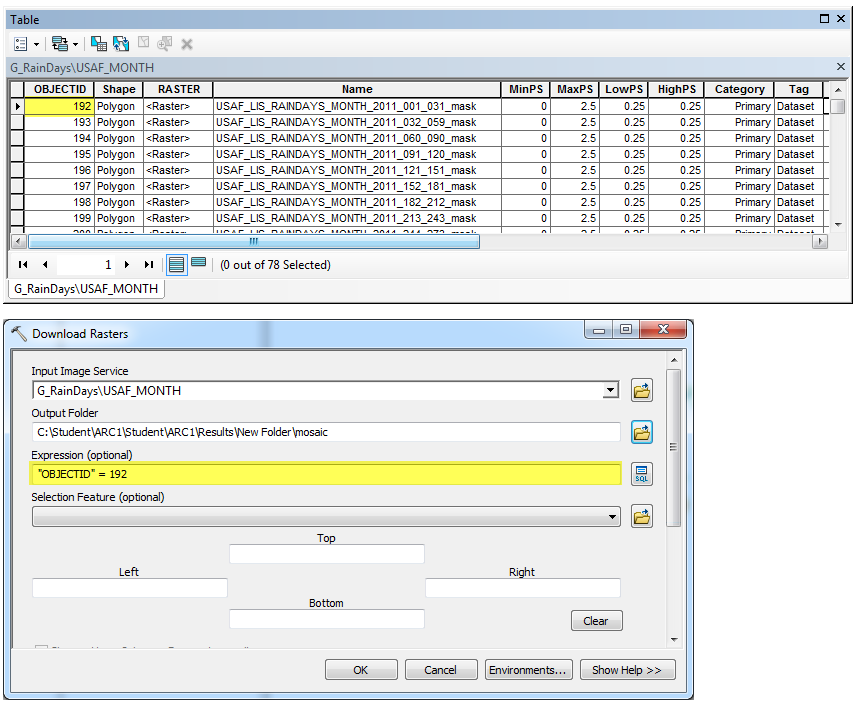Browse for the Output Folder location
Screen dimensions: 859x706
pyautogui.click(x=642, y=432)
